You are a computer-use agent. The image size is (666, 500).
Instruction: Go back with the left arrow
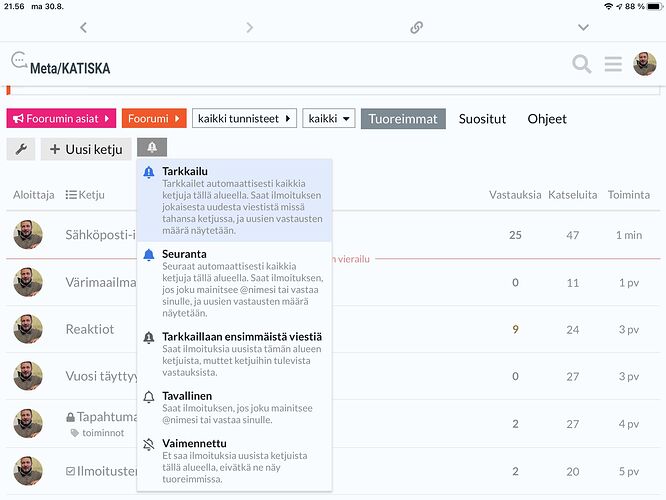click(x=83, y=27)
